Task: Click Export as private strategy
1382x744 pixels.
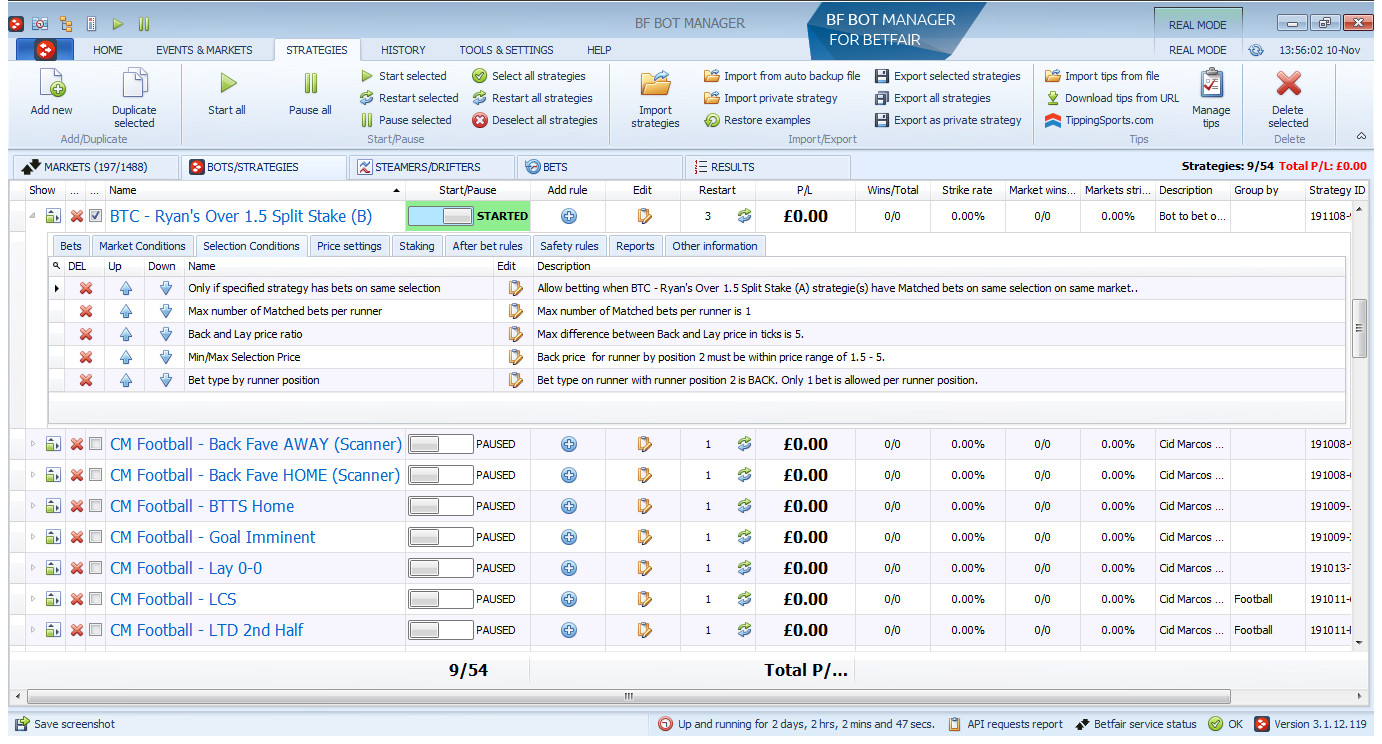Action: [948, 120]
